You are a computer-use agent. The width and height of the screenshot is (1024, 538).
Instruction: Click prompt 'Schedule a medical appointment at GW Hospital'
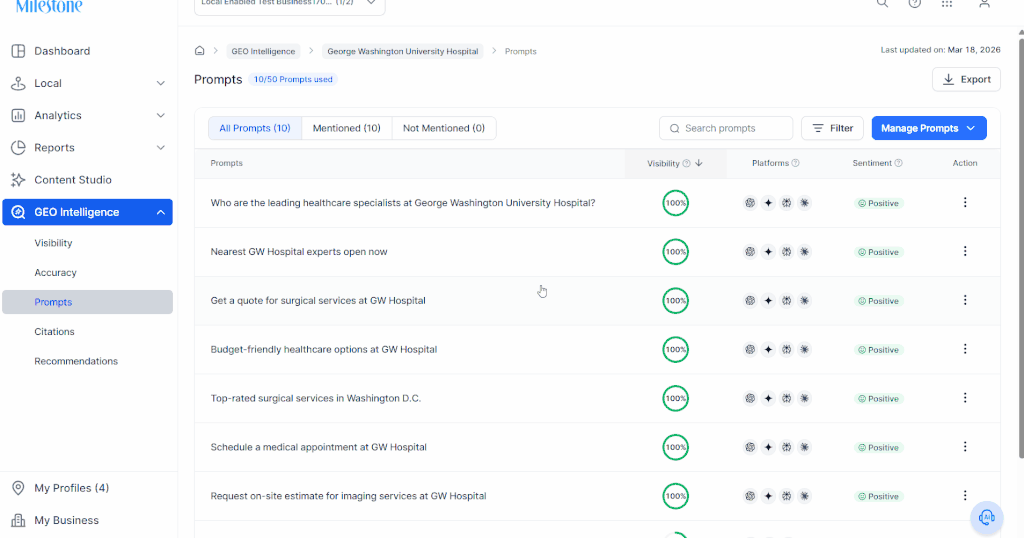319,447
